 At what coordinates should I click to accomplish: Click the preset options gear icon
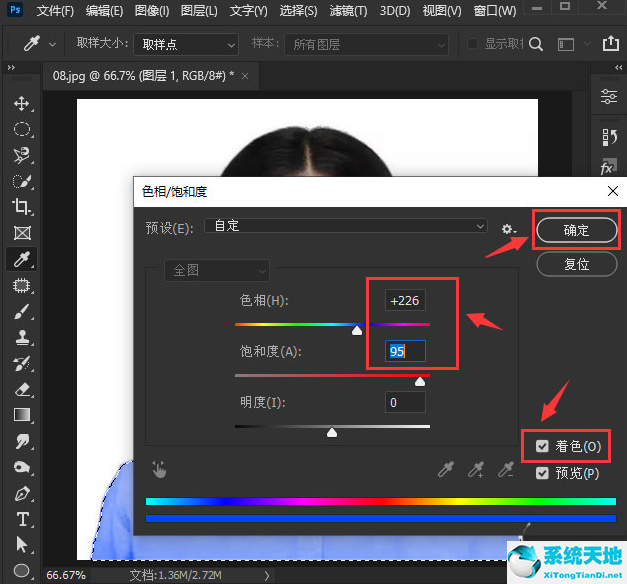pyautogui.click(x=509, y=229)
